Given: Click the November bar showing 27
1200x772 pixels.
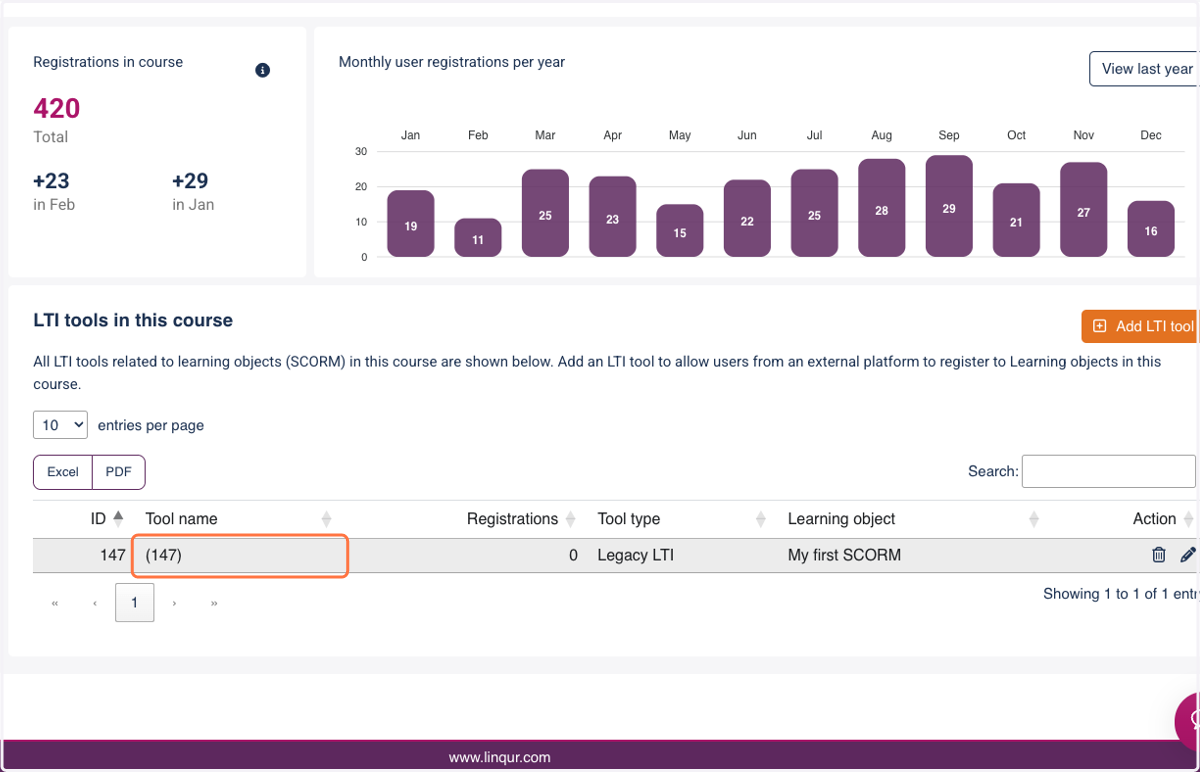Looking at the screenshot, I should (x=1084, y=209).
